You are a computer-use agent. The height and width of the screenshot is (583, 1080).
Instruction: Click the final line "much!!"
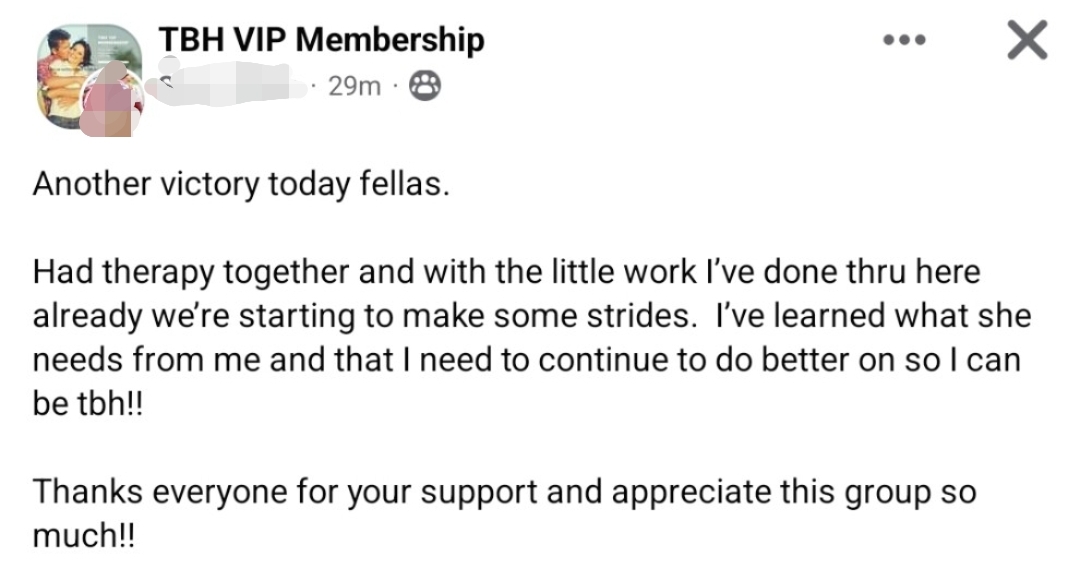pos(82,536)
